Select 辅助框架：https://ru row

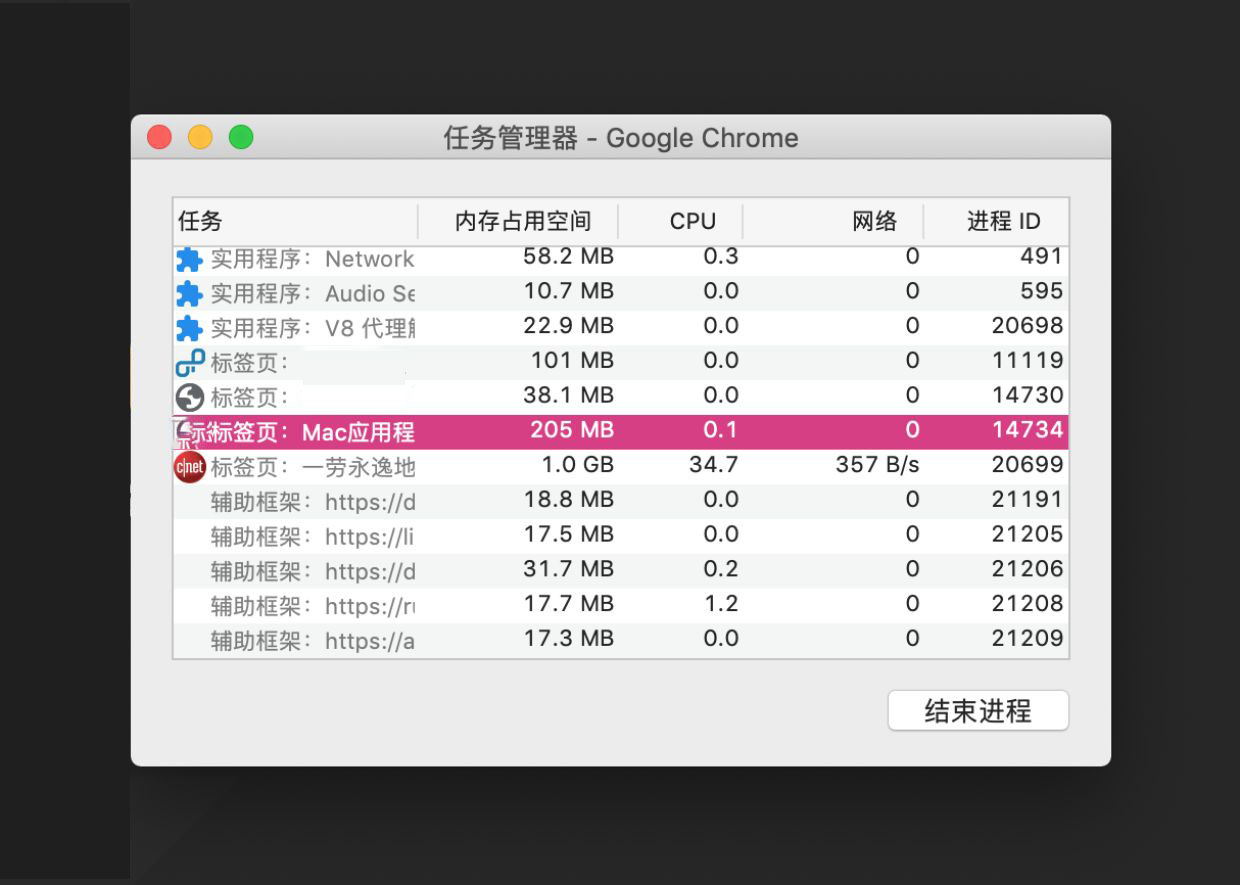tap(621, 606)
